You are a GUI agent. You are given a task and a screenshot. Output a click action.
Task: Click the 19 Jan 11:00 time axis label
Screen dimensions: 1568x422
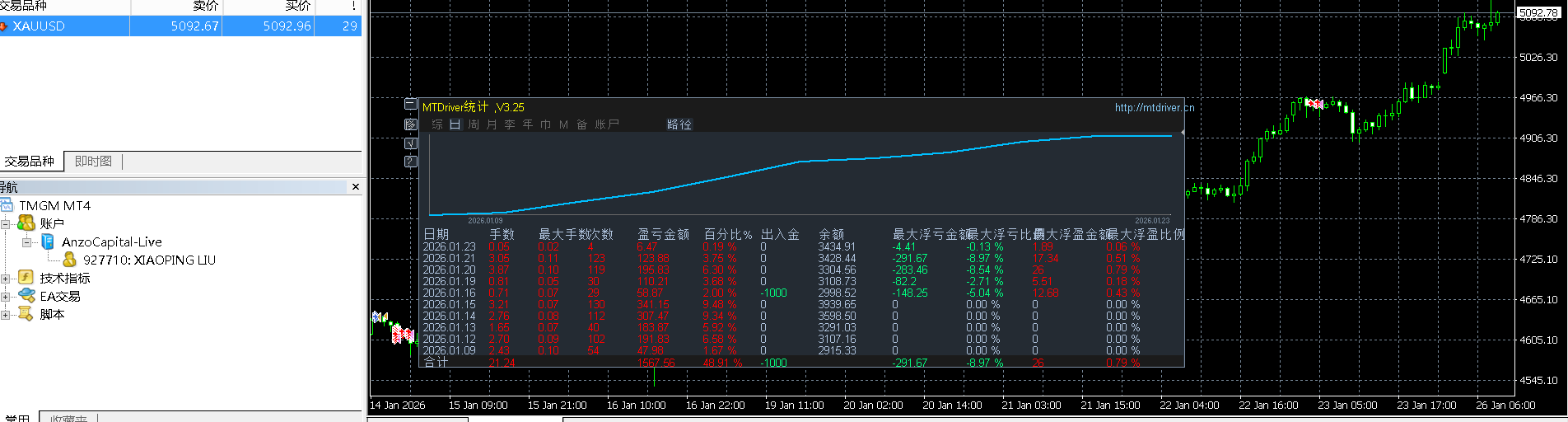(x=794, y=405)
